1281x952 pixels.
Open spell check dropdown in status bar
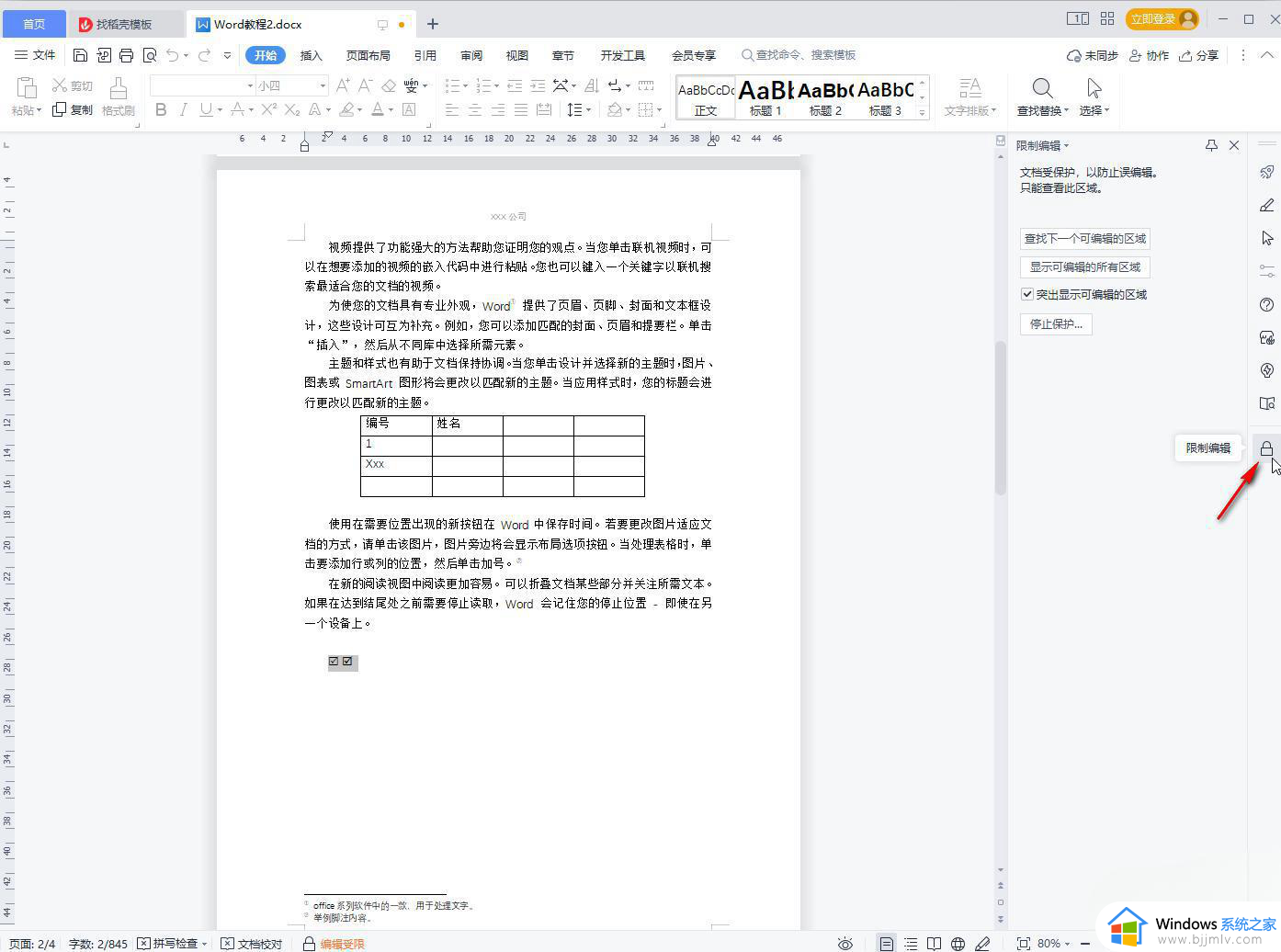coord(204,943)
